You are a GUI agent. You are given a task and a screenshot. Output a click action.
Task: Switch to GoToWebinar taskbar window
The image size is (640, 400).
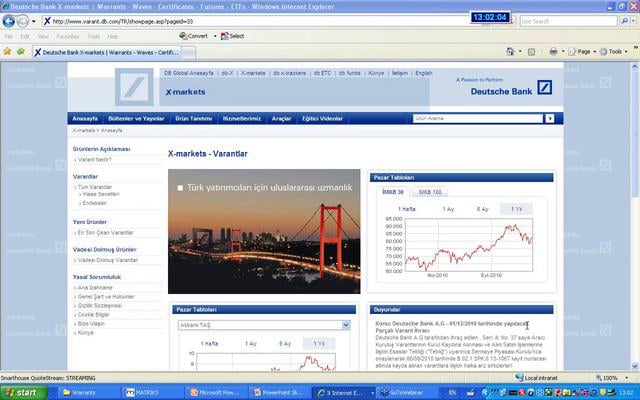(407, 393)
